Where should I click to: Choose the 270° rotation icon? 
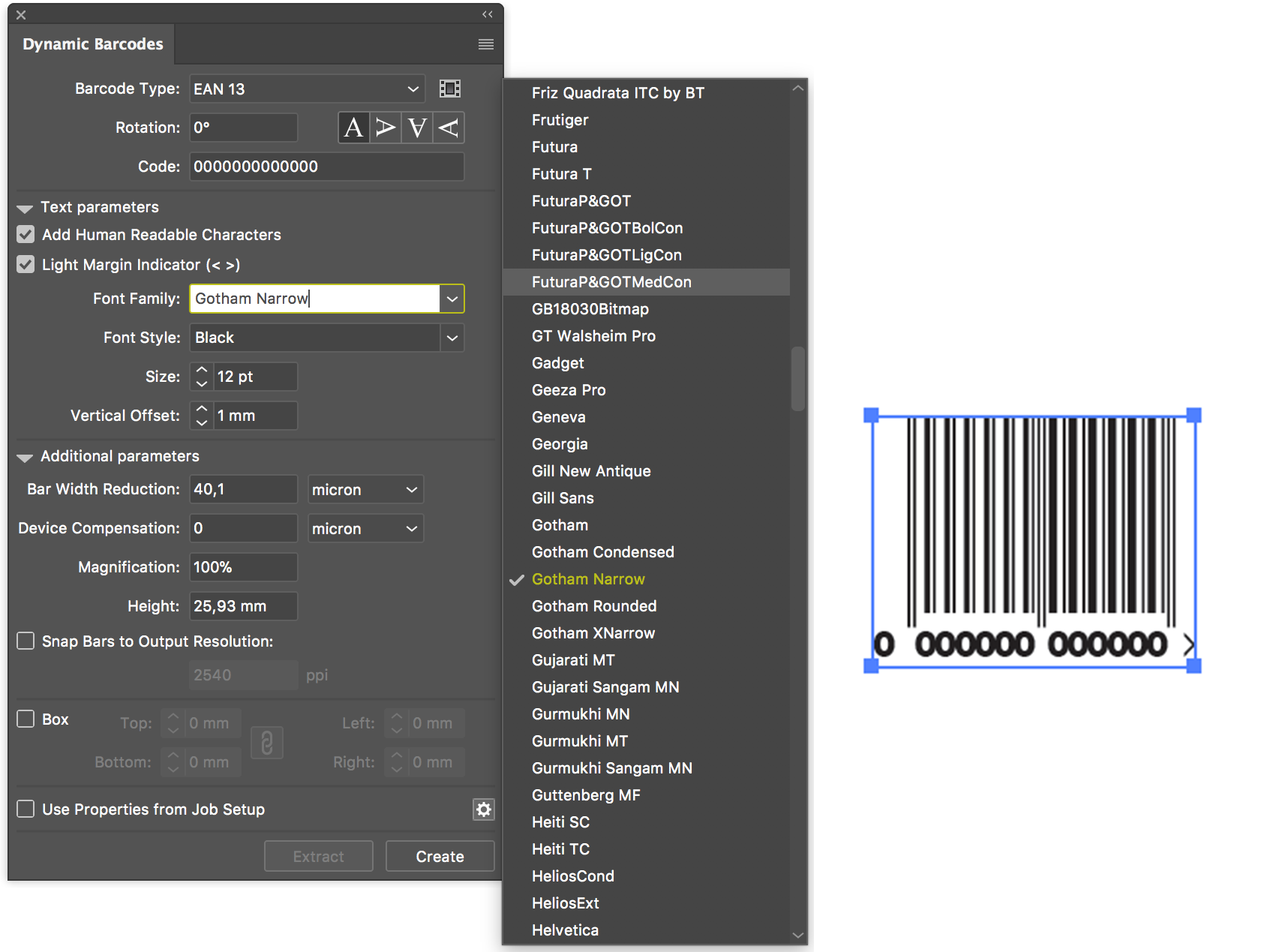pyautogui.click(x=448, y=128)
